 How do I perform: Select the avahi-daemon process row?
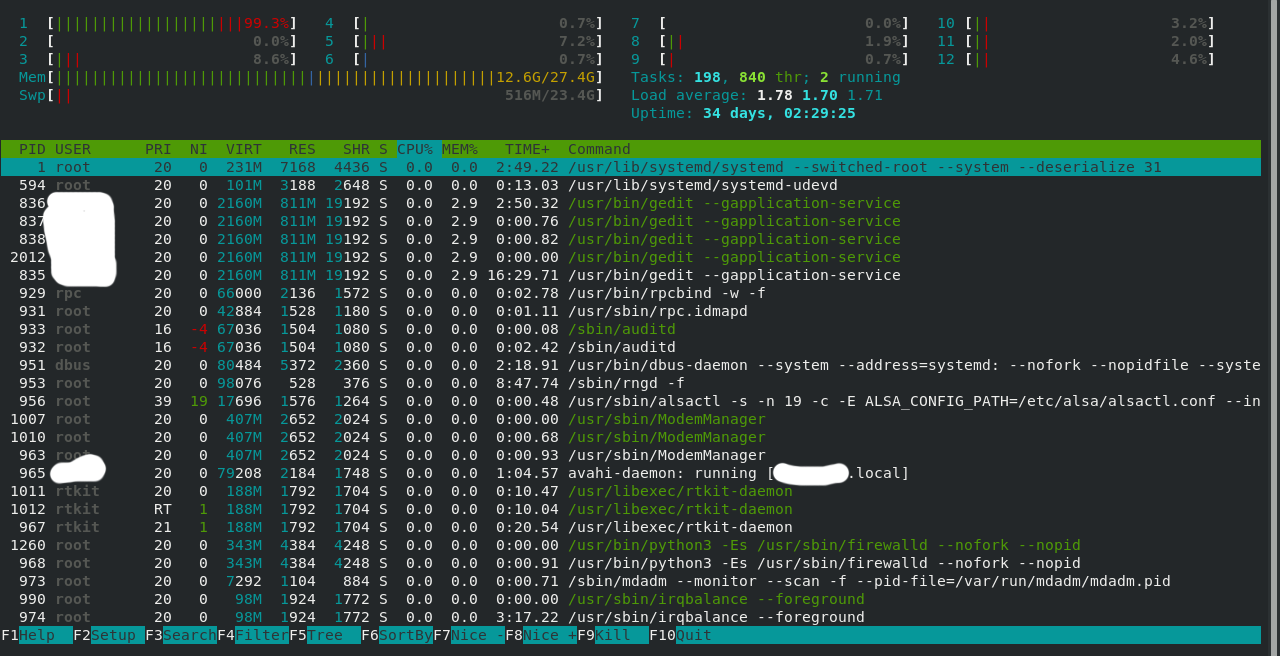[x=631, y=473]
